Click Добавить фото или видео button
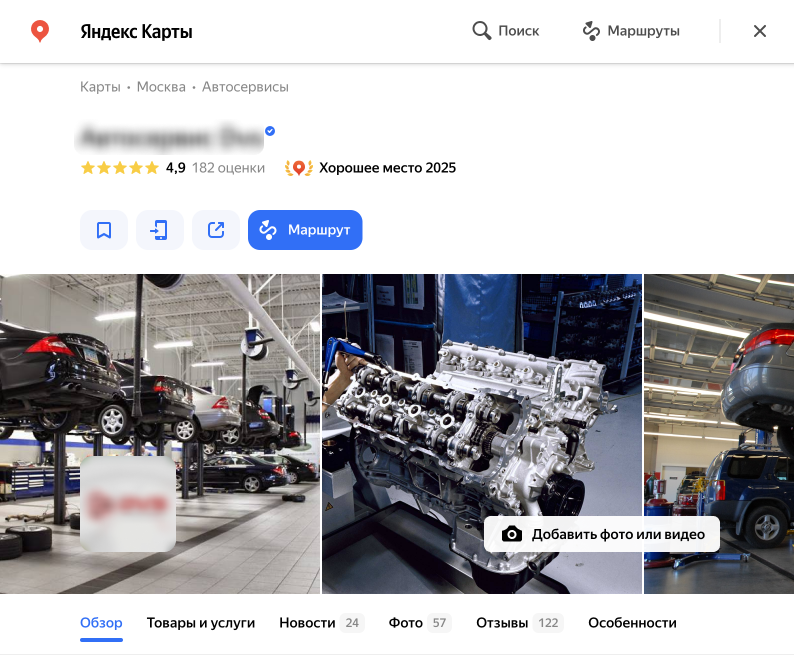The height and width of the screenshot is (655, 794). (x=602, y=534)
